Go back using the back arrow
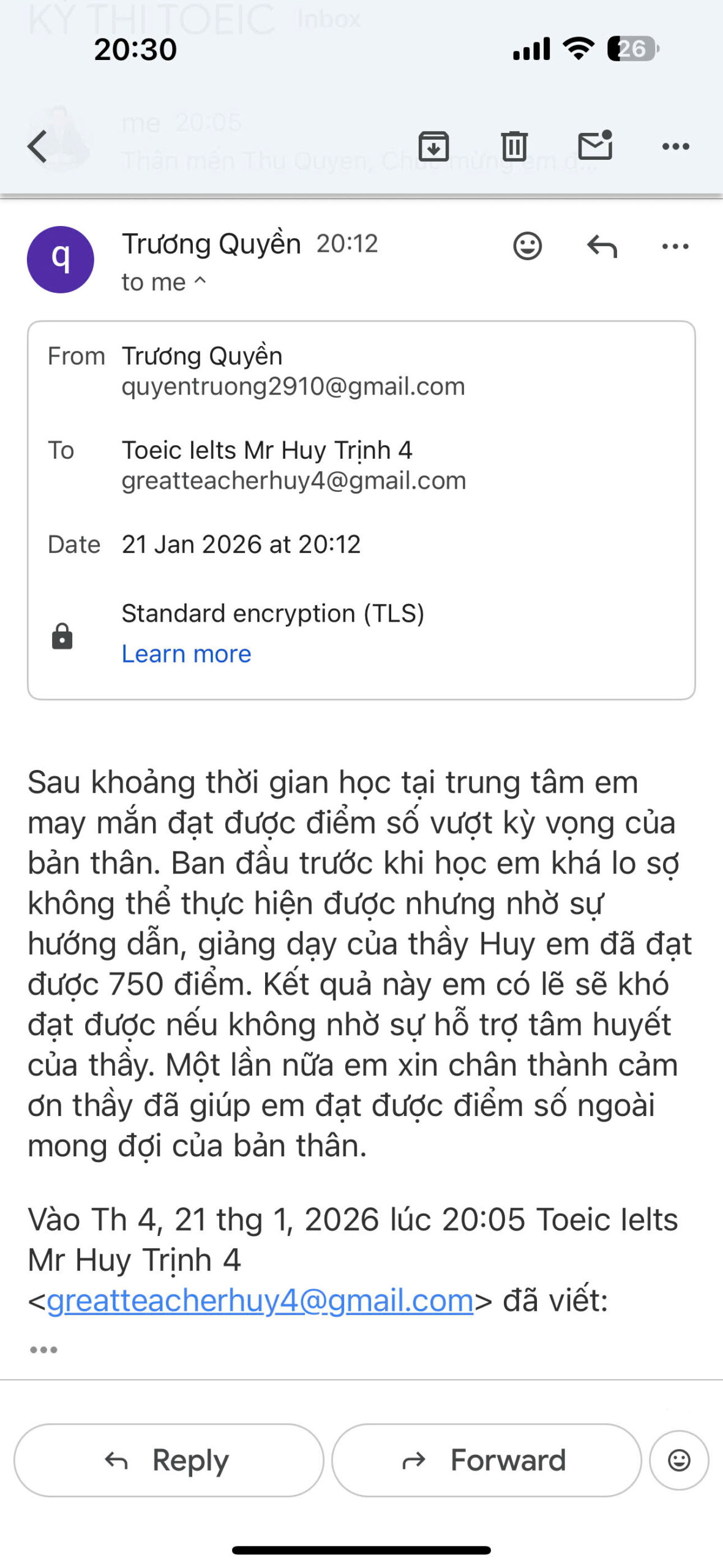Screen dimensions: 723x1568 click(x=38, y=146)
